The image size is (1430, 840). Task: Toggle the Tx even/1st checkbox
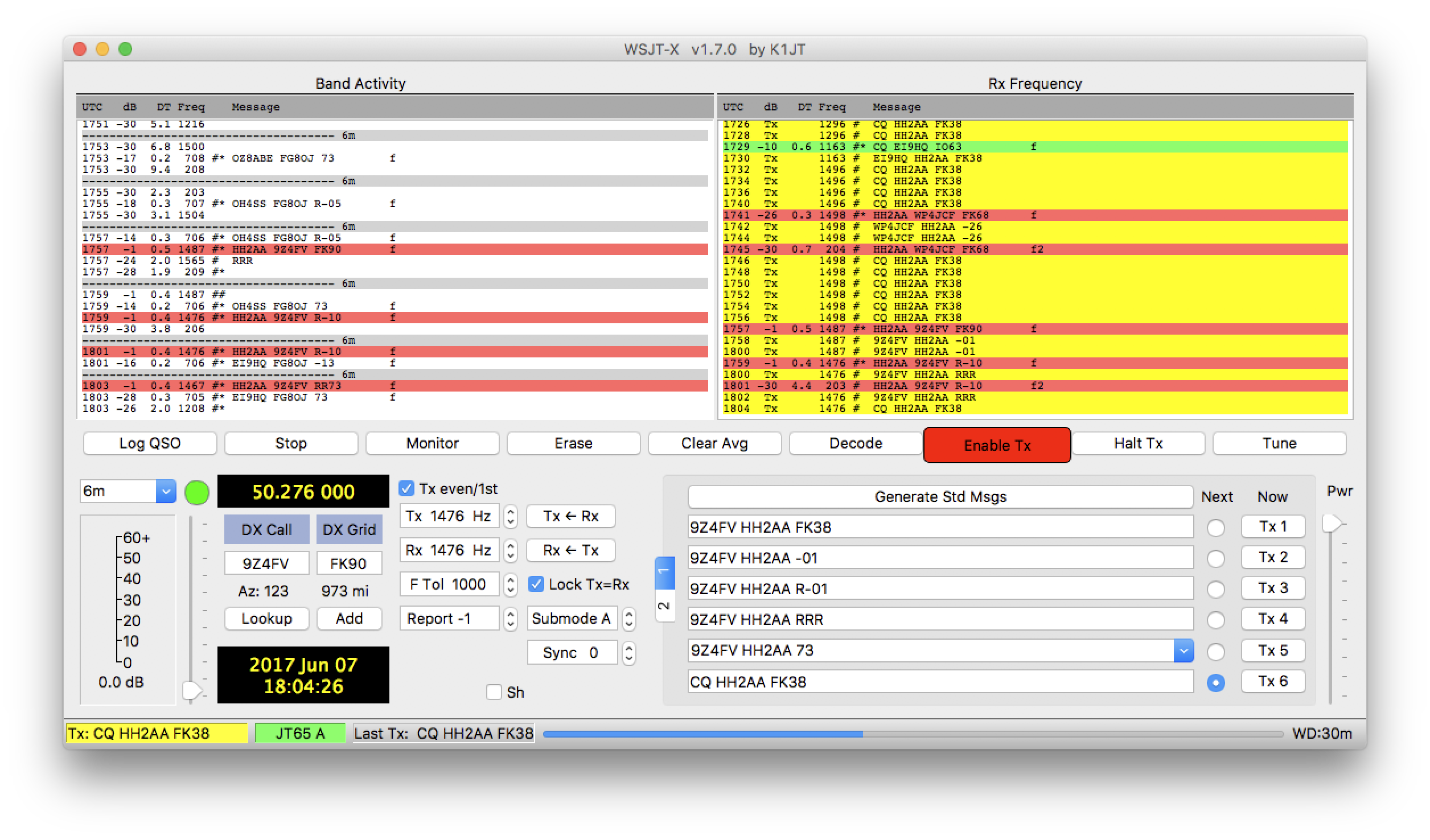(x=406, y=488)
